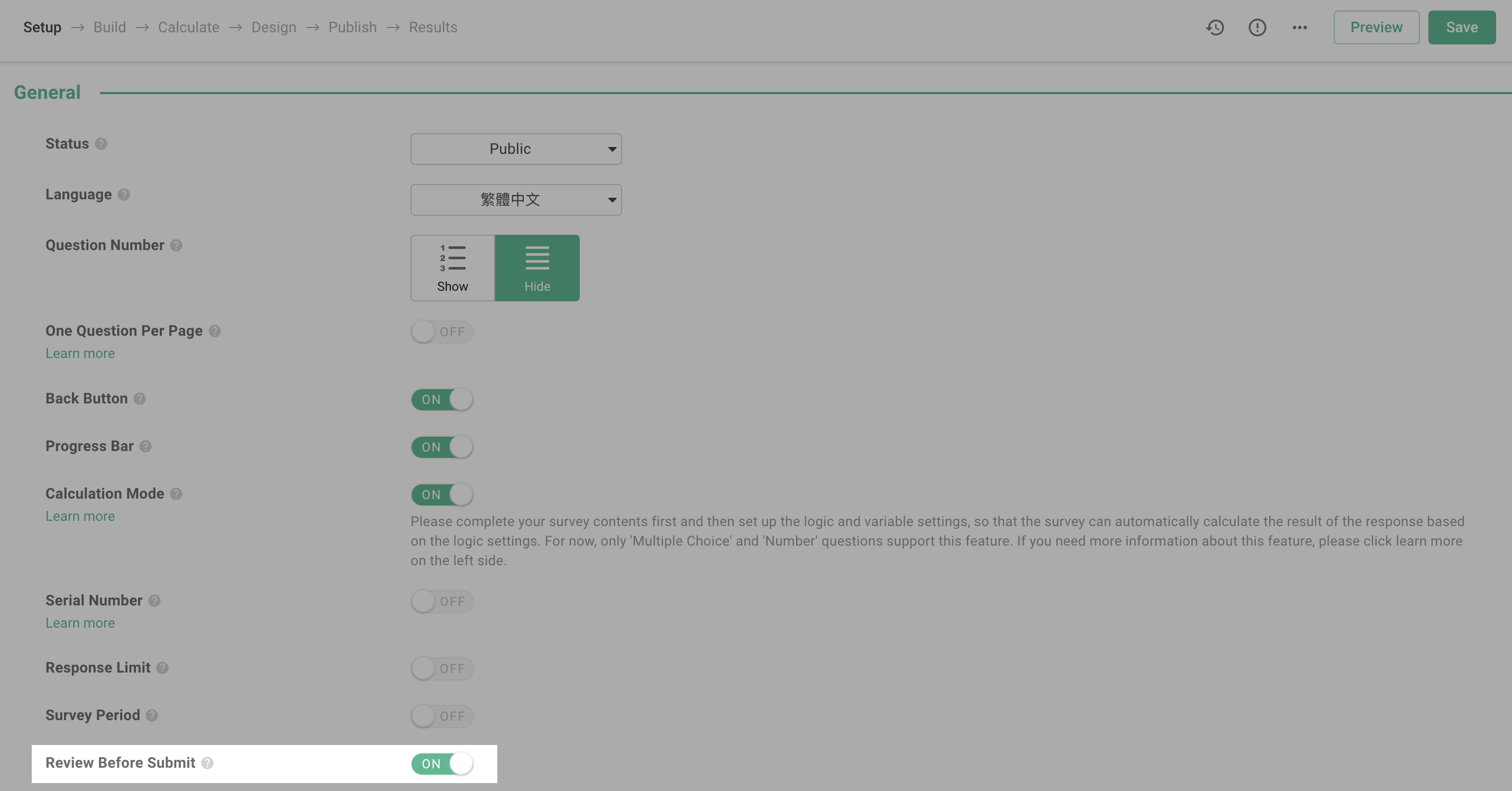Screen dimensions: 1512x791
Task: Open the version history icon
Action: point(1215,27)
